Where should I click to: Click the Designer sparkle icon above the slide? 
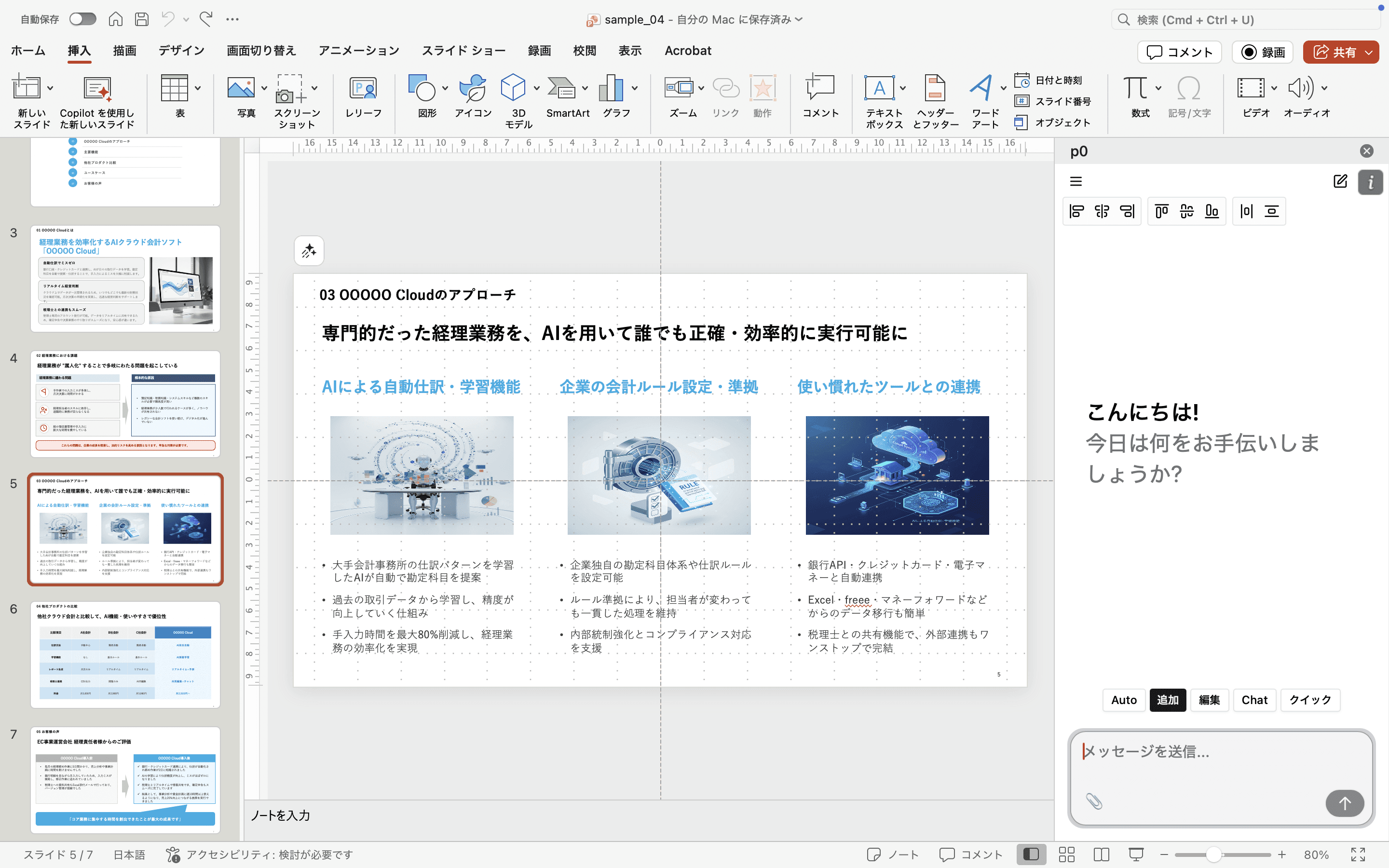coord(309,251)
